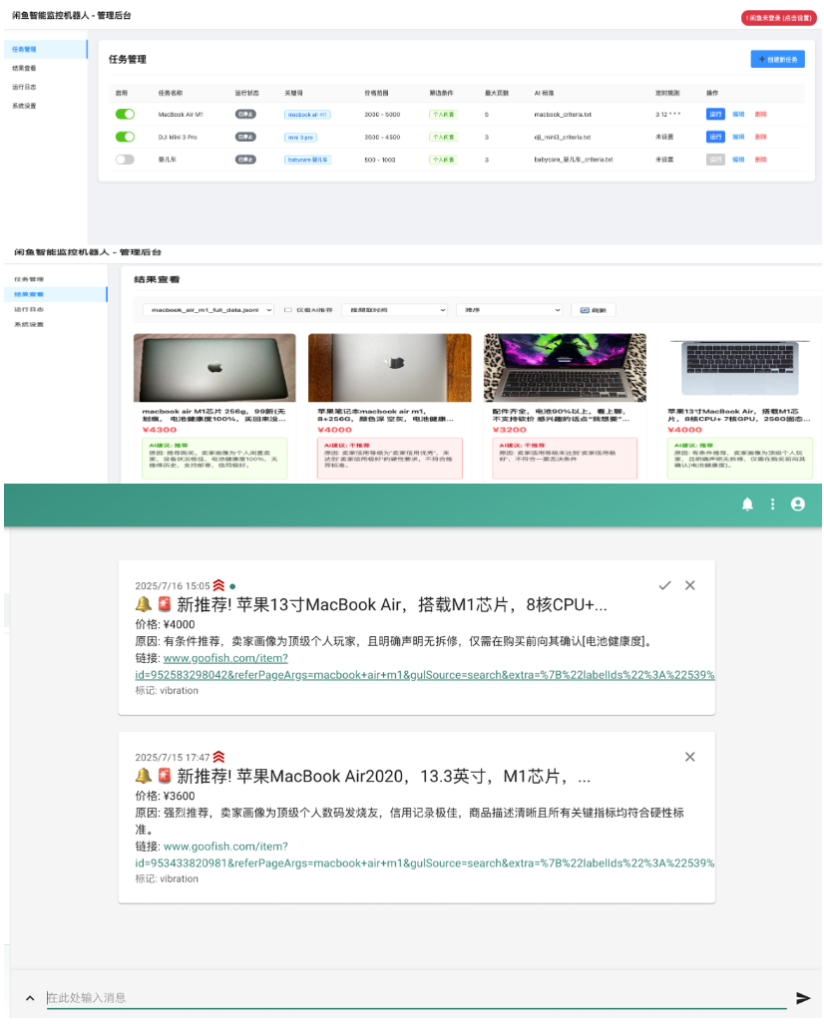Click the red 闲鱼未登录 status badge

[x=778, y=18]
